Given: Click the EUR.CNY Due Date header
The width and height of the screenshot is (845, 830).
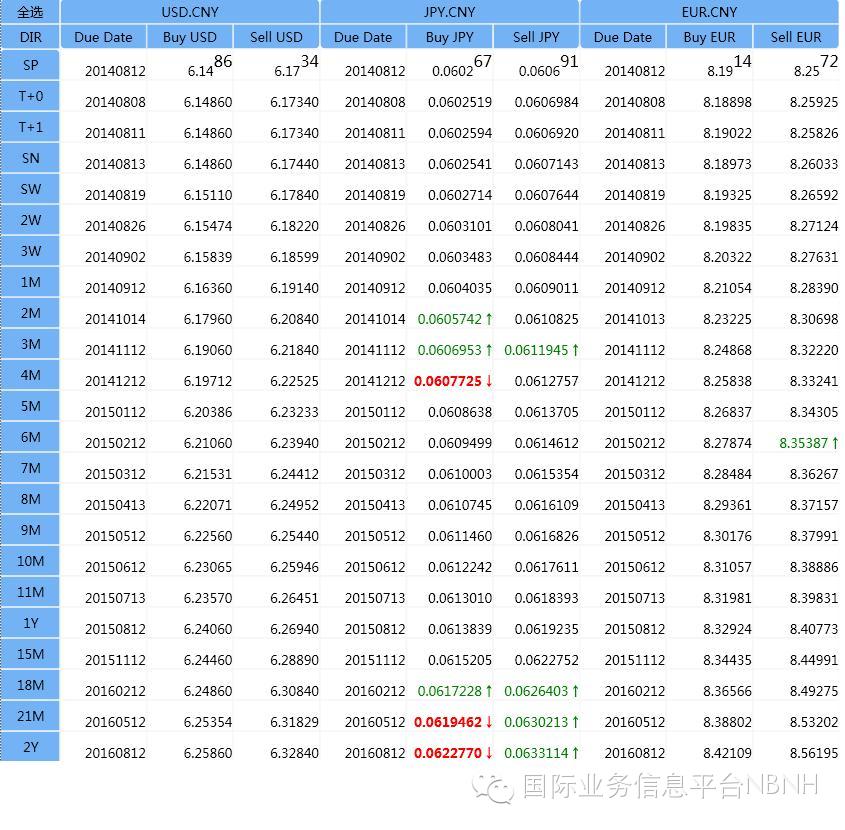Looking at the screenshot, I should 623,37.
